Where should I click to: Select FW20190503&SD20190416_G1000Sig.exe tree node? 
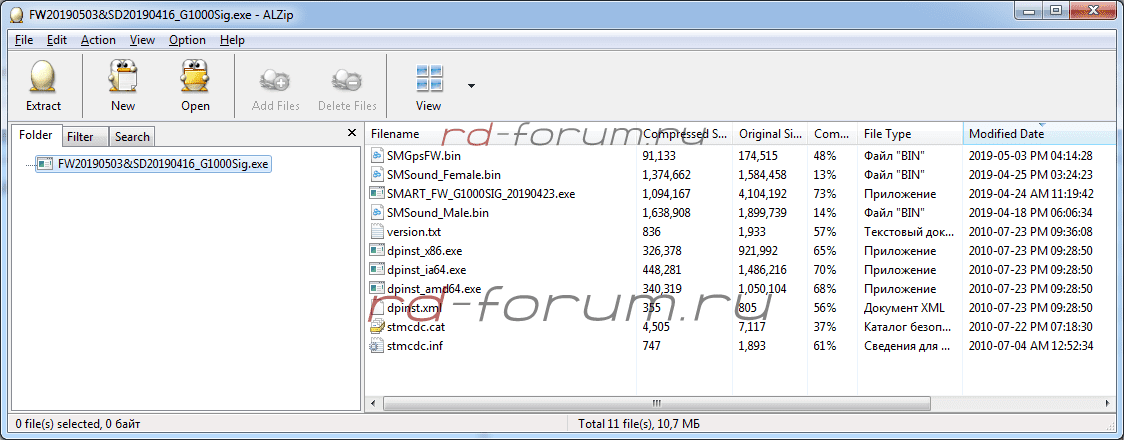(153, 164)
